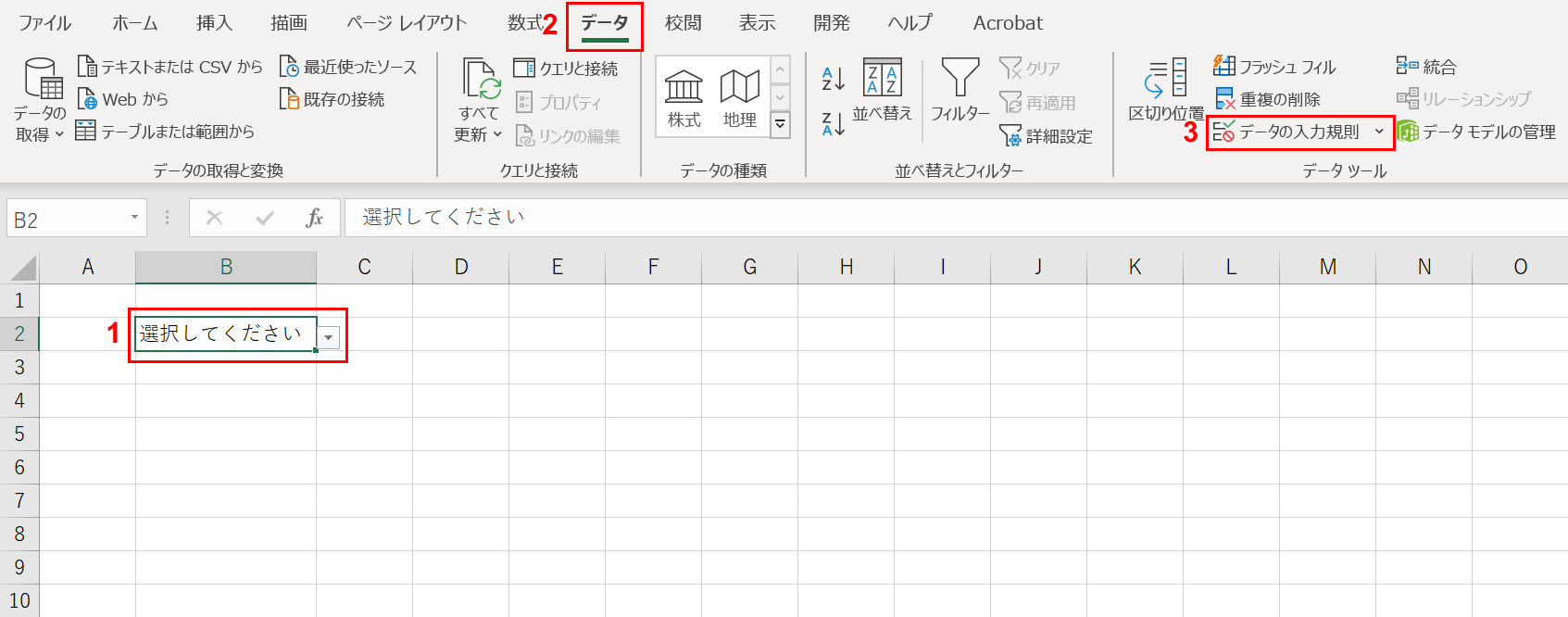Viewport: 1568px width, 617px height.
Task: Expand データの入力規則 dropdown arrow
Action: click(1379, 132)
